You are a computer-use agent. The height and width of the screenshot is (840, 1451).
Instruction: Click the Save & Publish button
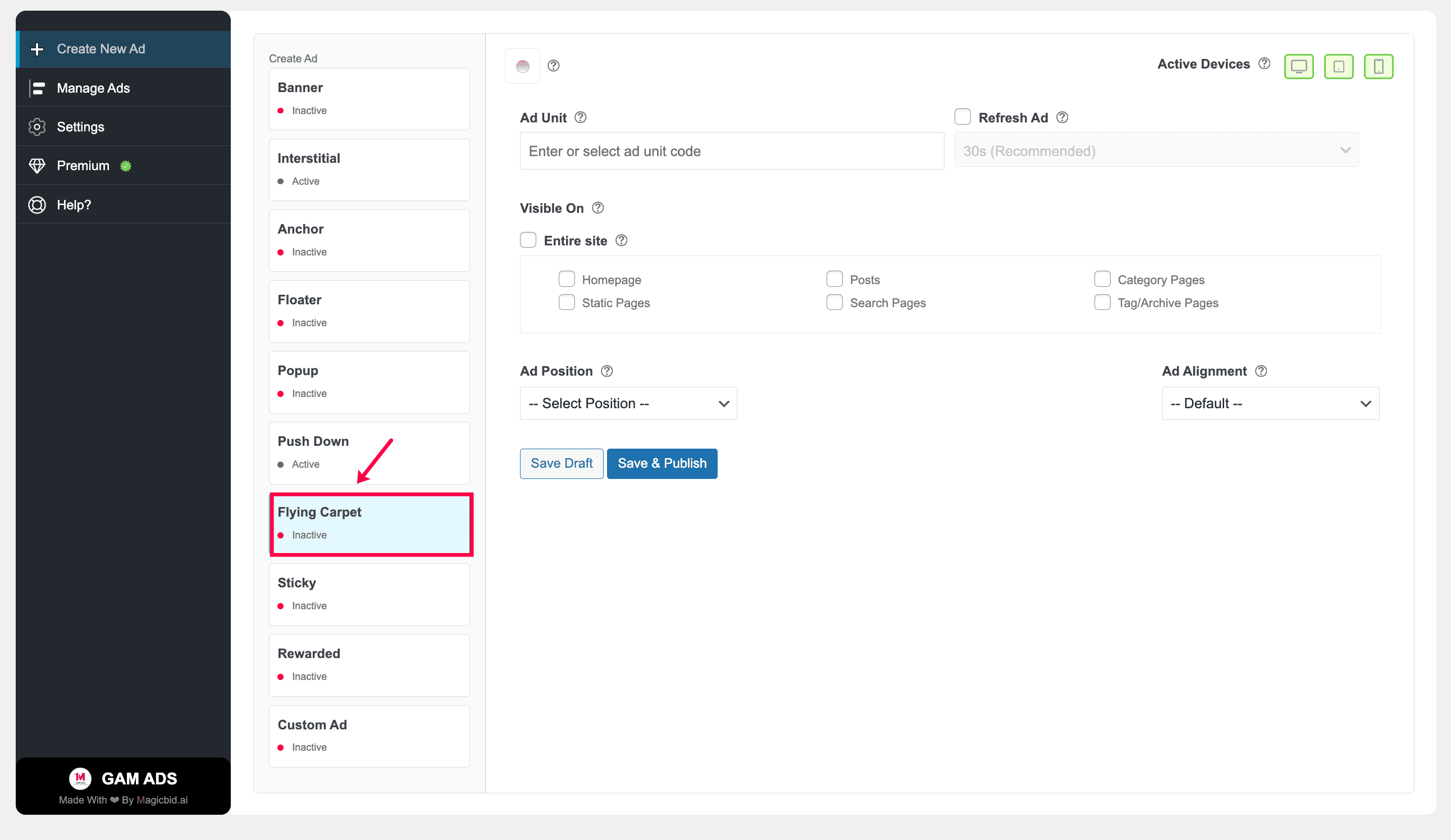click(662, 463)
